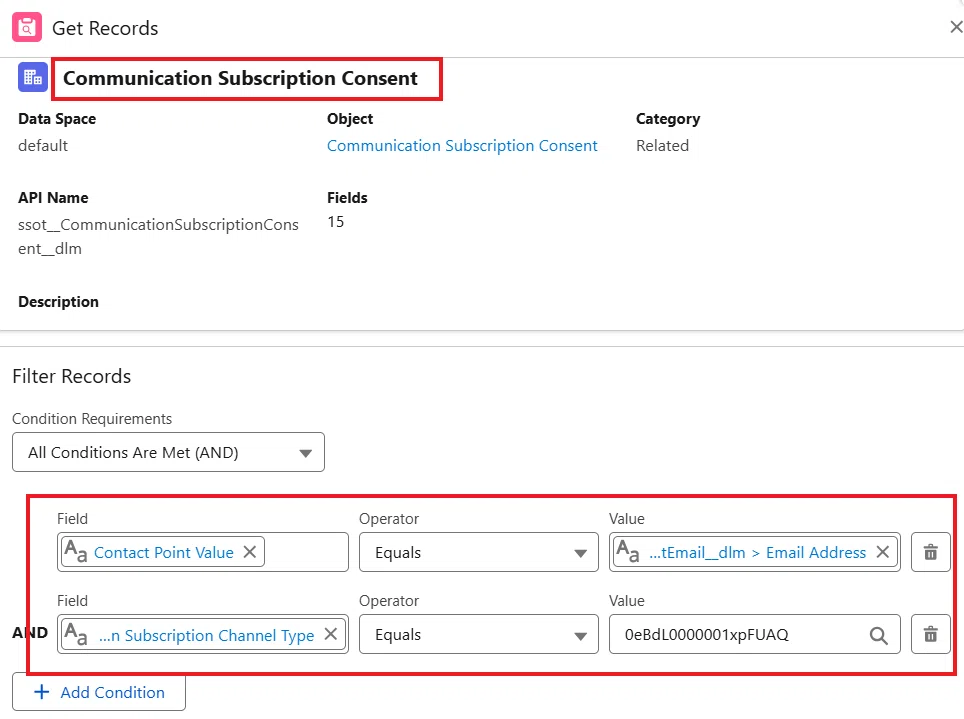Viewport: 964px width, 719px height.
Task: Open the Condition Requirements dropdown
Action: click(168, 452)
